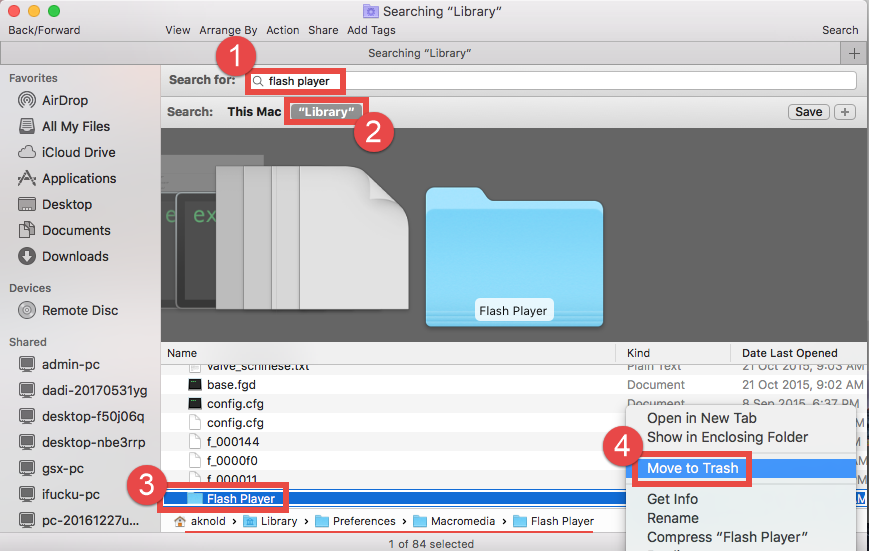Open the Share toolbar menu
The width and height of the screenshot is (869, 551).
click(x=323, y=30)
